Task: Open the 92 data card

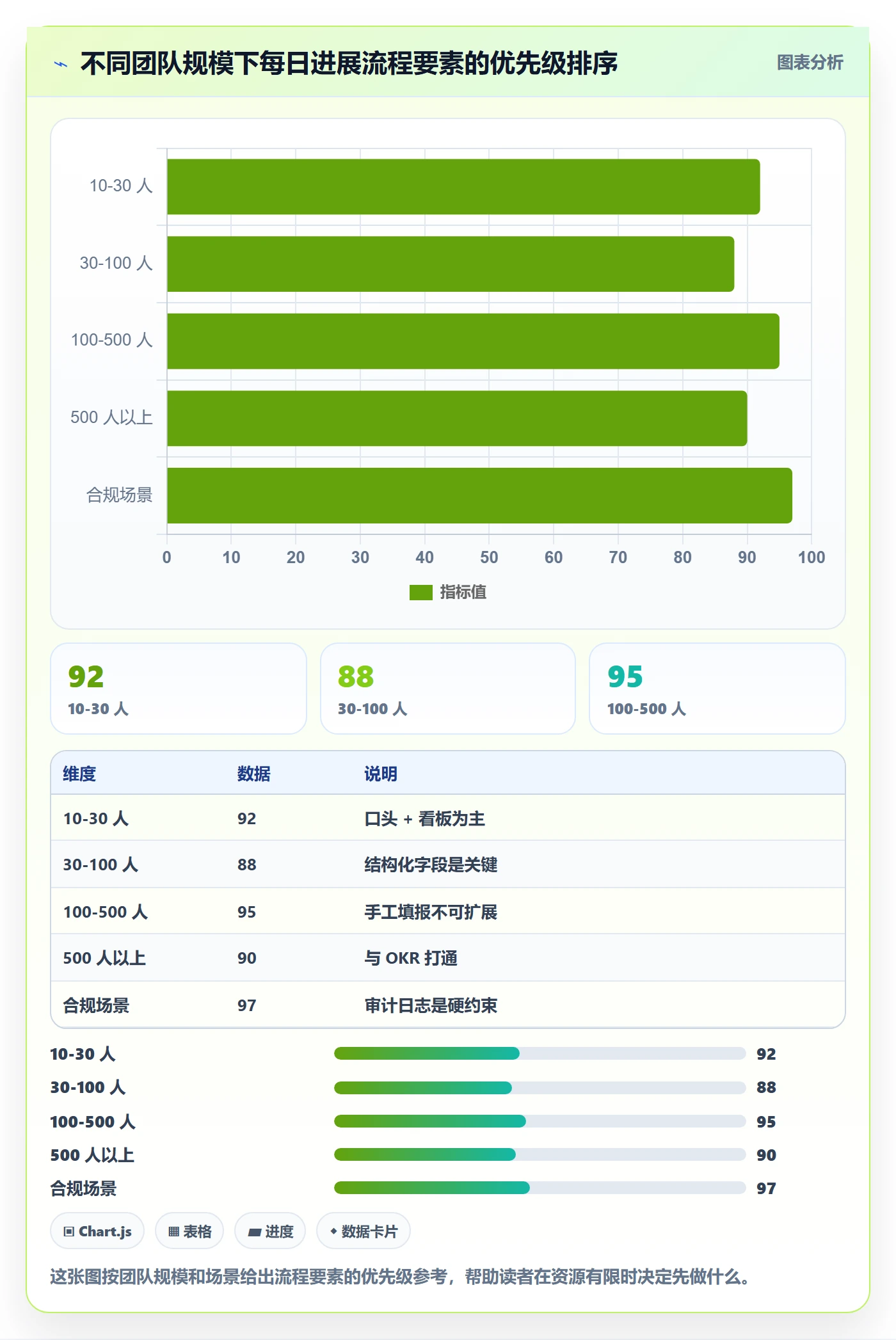Action: click(x=179, y=689)
